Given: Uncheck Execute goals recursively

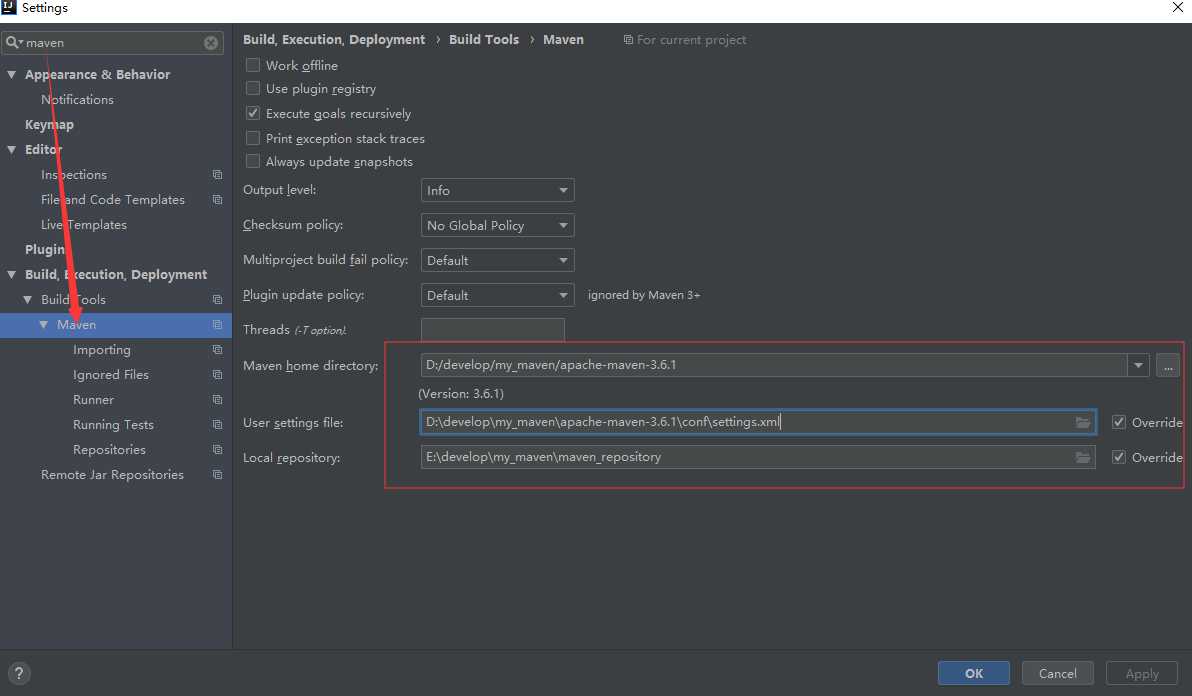Looking at the screenshot, I should tap(253, 113).
